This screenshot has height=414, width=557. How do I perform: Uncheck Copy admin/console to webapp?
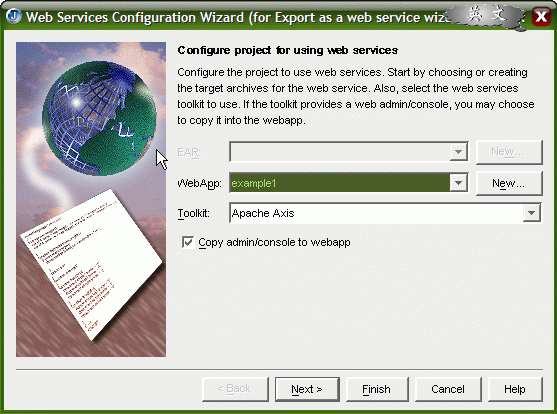(188, 242)
